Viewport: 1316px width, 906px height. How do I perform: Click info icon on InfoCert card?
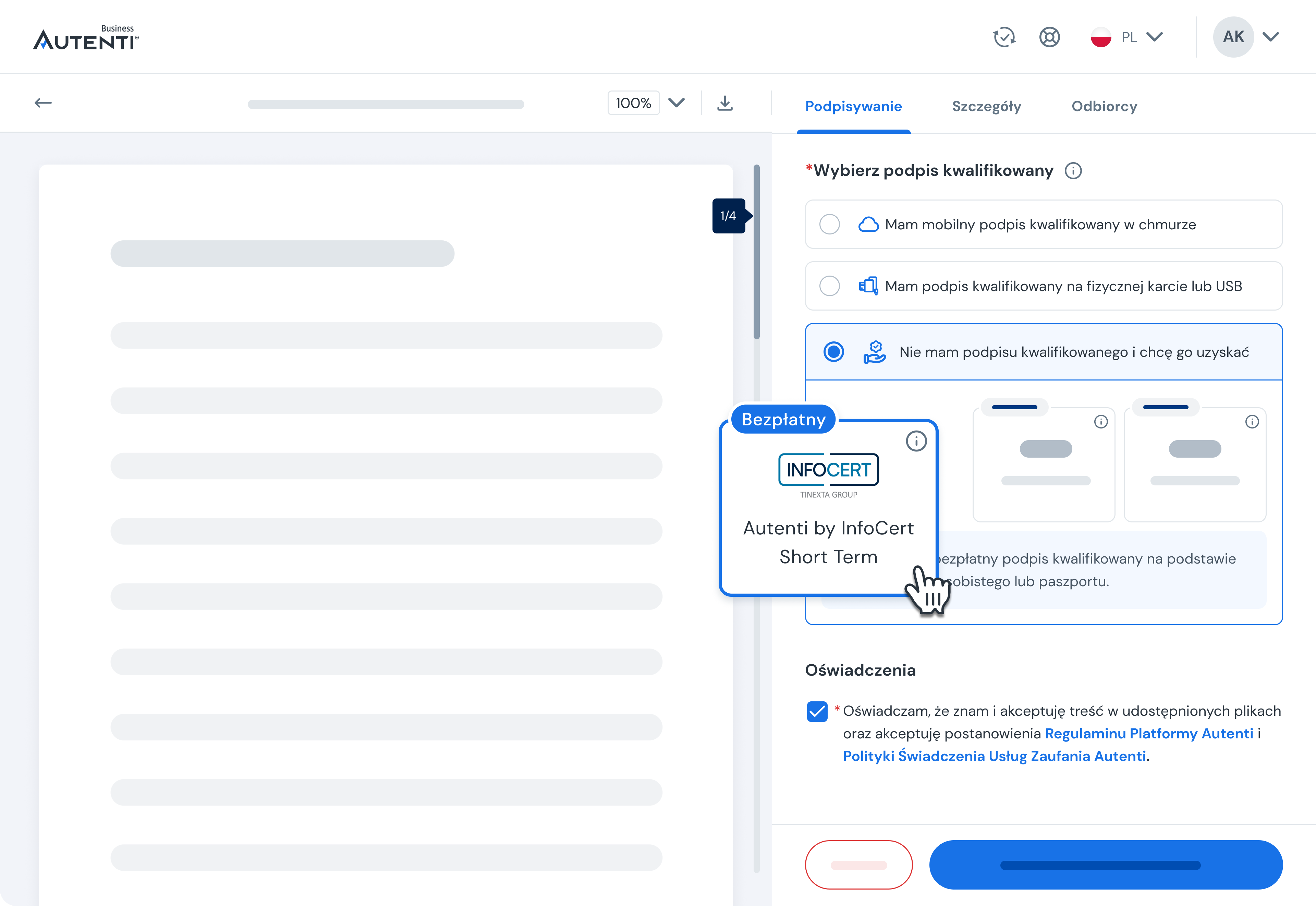[916, 441]
